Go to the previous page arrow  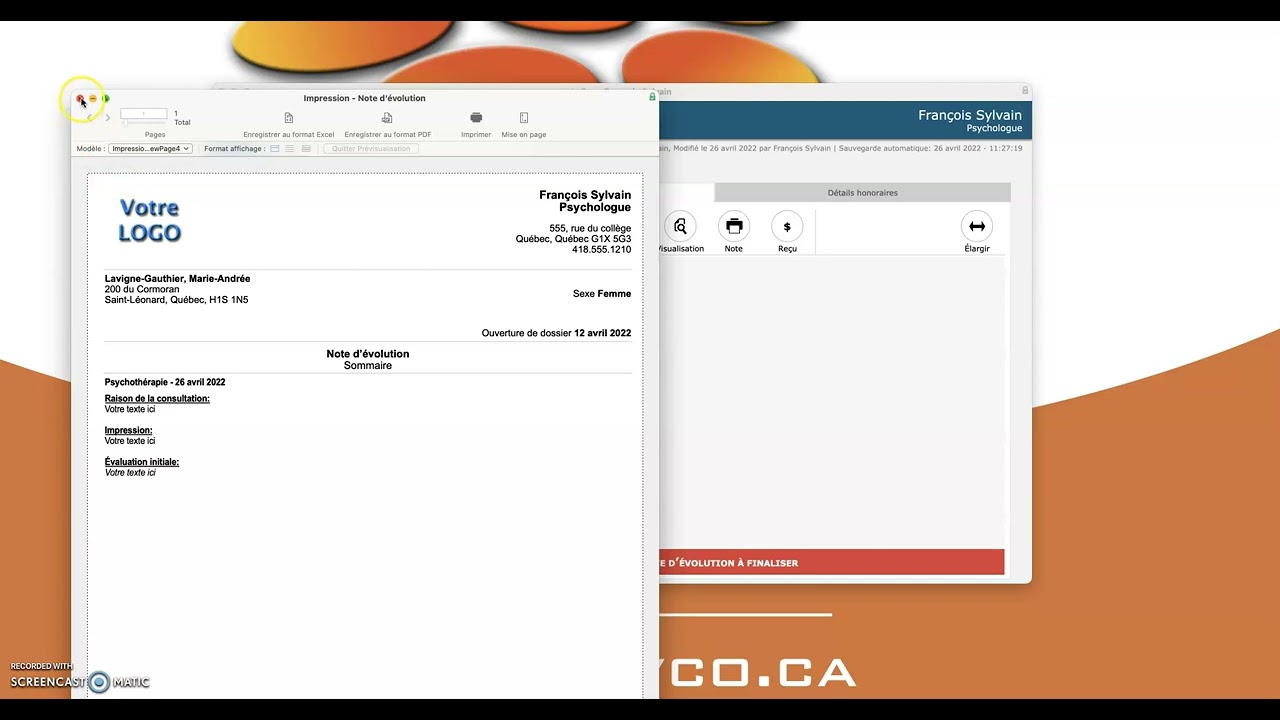click(x=89, y=117)
